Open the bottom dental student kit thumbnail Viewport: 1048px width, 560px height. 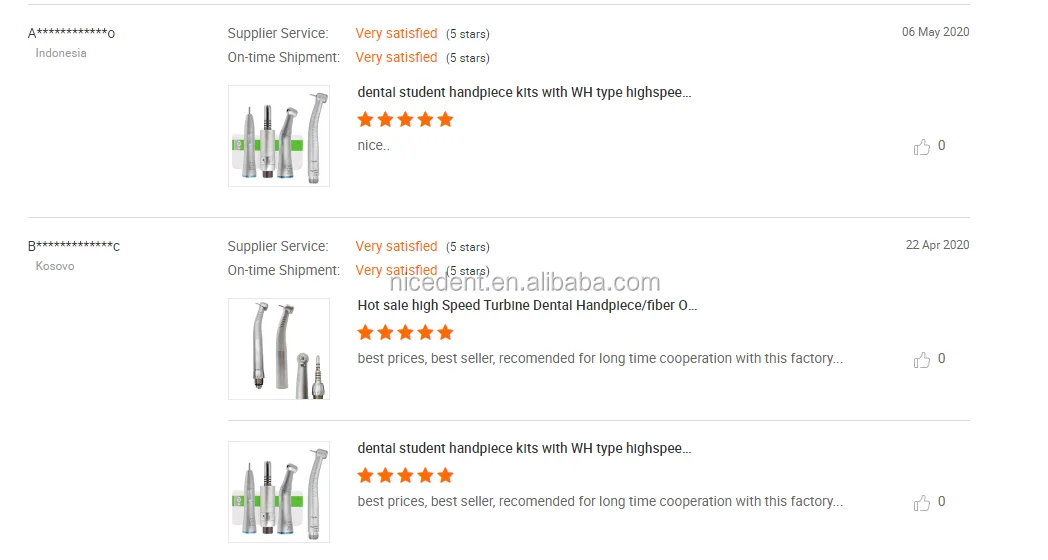point(279,492)
